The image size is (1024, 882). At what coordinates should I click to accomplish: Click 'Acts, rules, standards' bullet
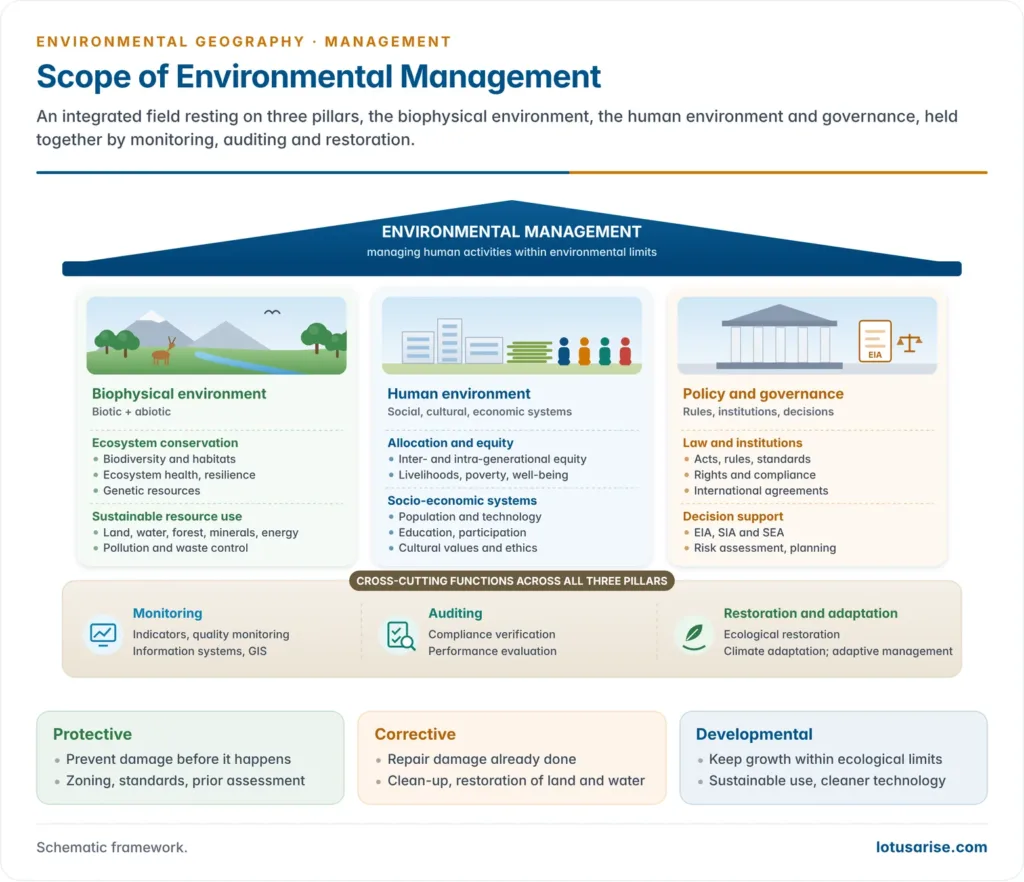(752, 459)
